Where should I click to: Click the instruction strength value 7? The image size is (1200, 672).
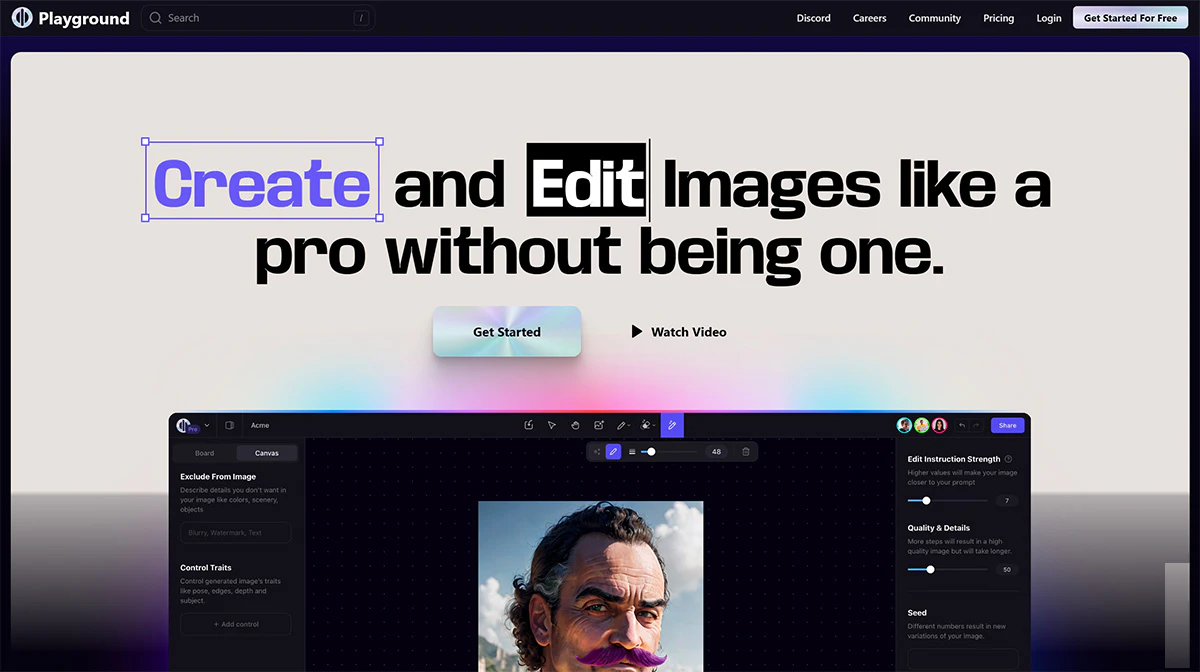pos(1006,501)
